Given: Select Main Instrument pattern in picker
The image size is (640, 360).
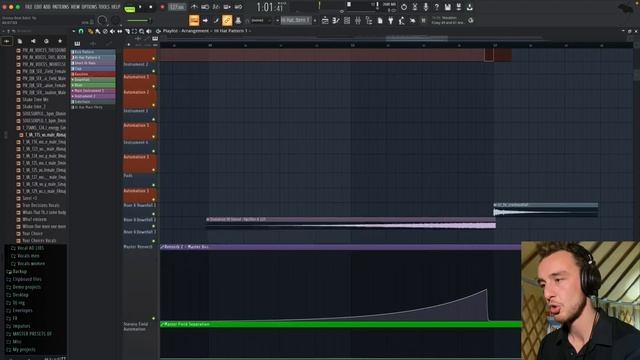Looking at the screenshot, I should (x=93, y=91).
